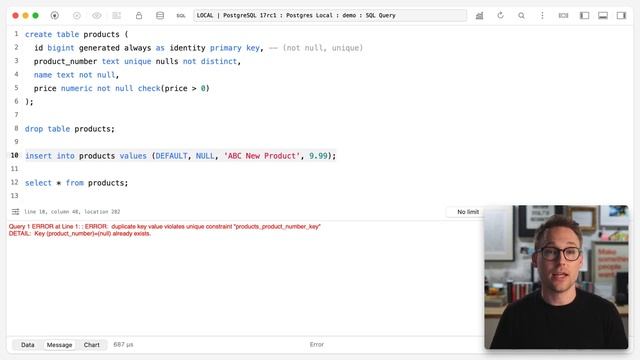Switch to the Data tab

click(27, 345)
